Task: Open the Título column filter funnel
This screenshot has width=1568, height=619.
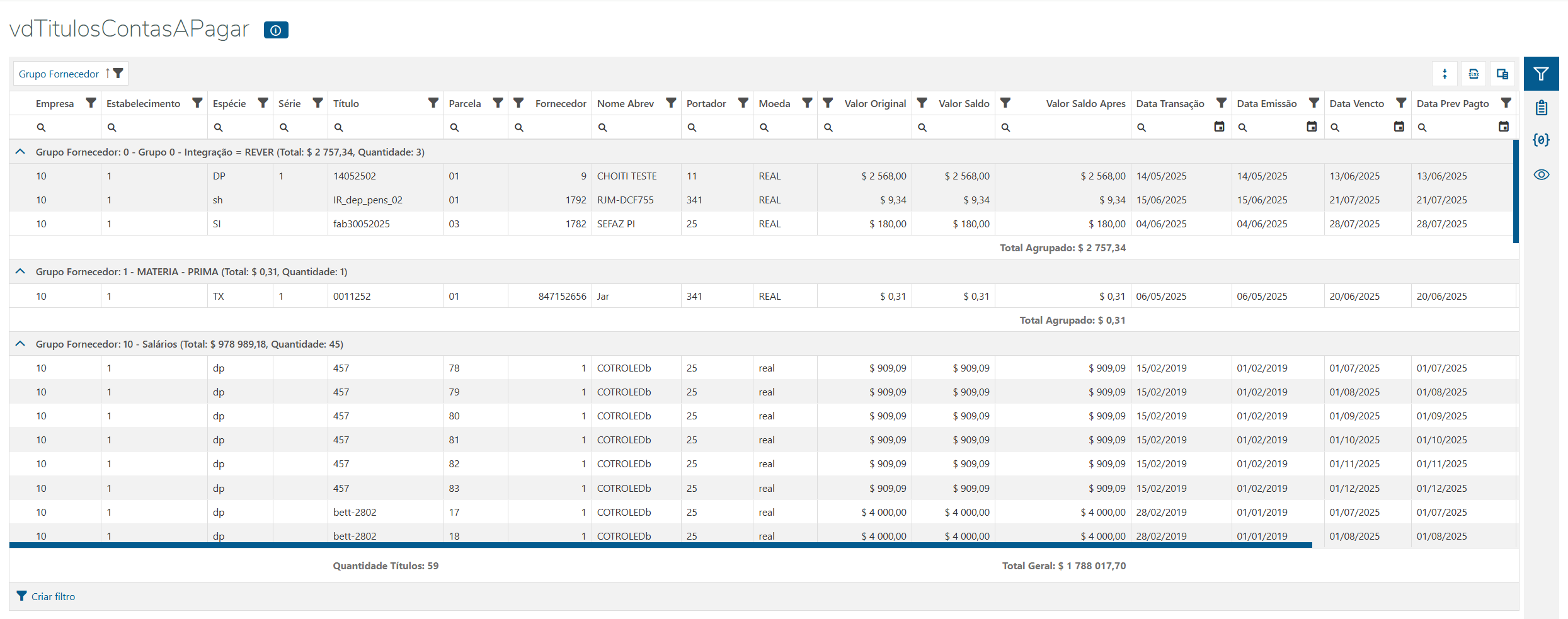Action: click(x=433, y=103)
